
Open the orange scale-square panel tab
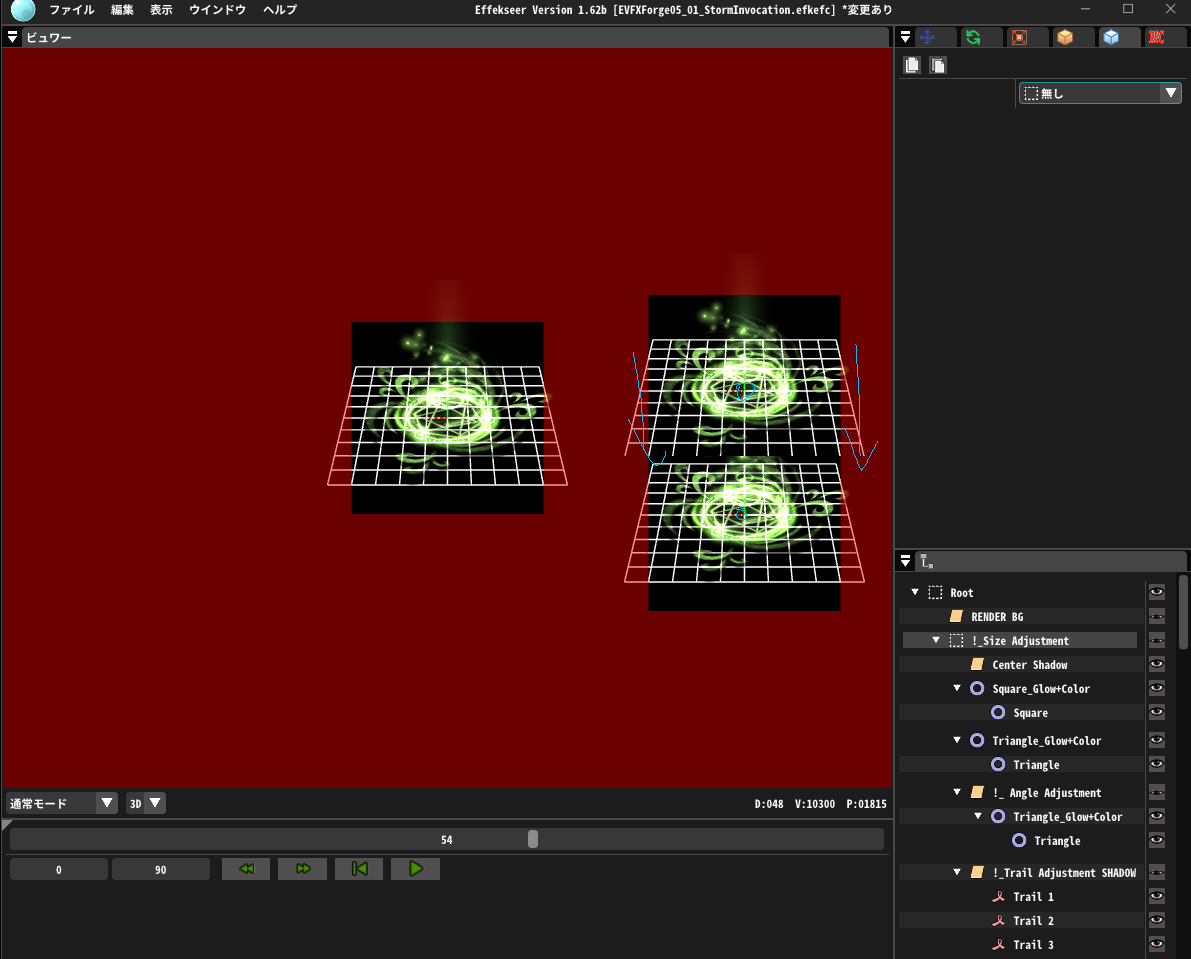(x=1019, y=37)
